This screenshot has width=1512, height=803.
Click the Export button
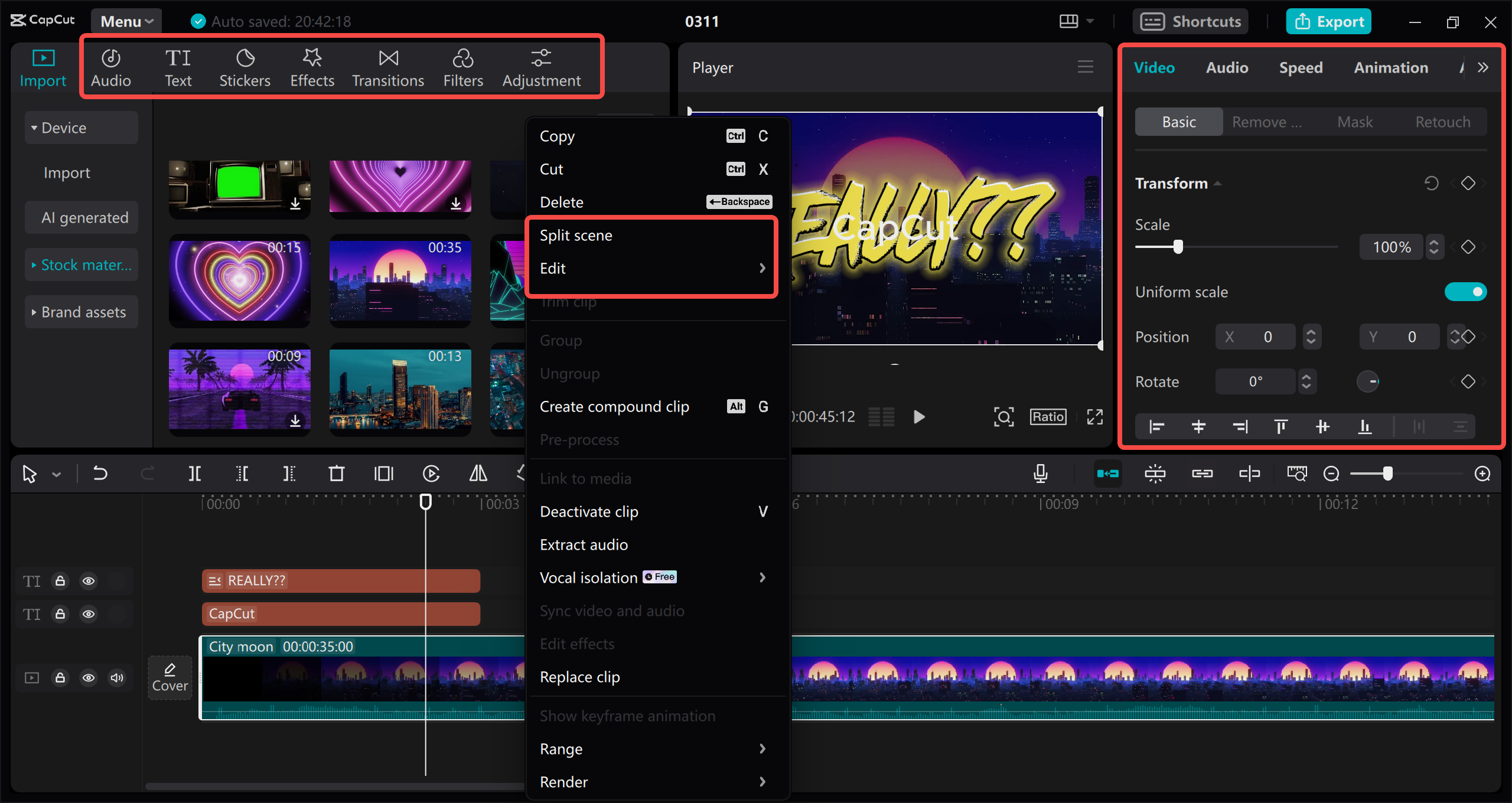[x=1328, y=21]
